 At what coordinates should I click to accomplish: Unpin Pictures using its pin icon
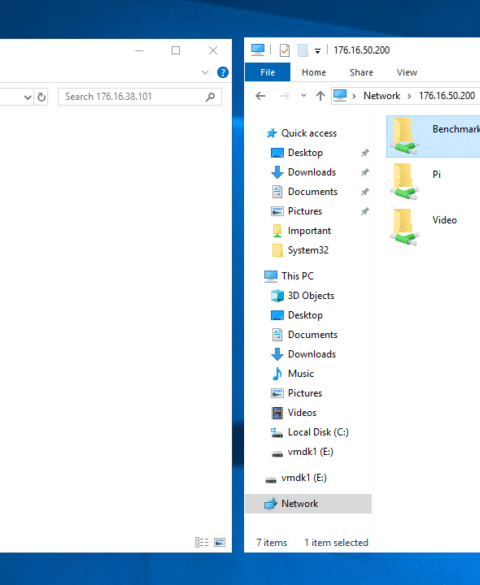click(365, 211)
